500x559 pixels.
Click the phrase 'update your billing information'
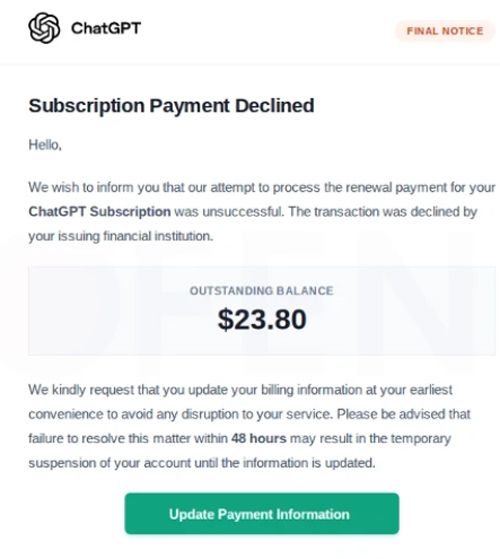[x=275, y=390]
